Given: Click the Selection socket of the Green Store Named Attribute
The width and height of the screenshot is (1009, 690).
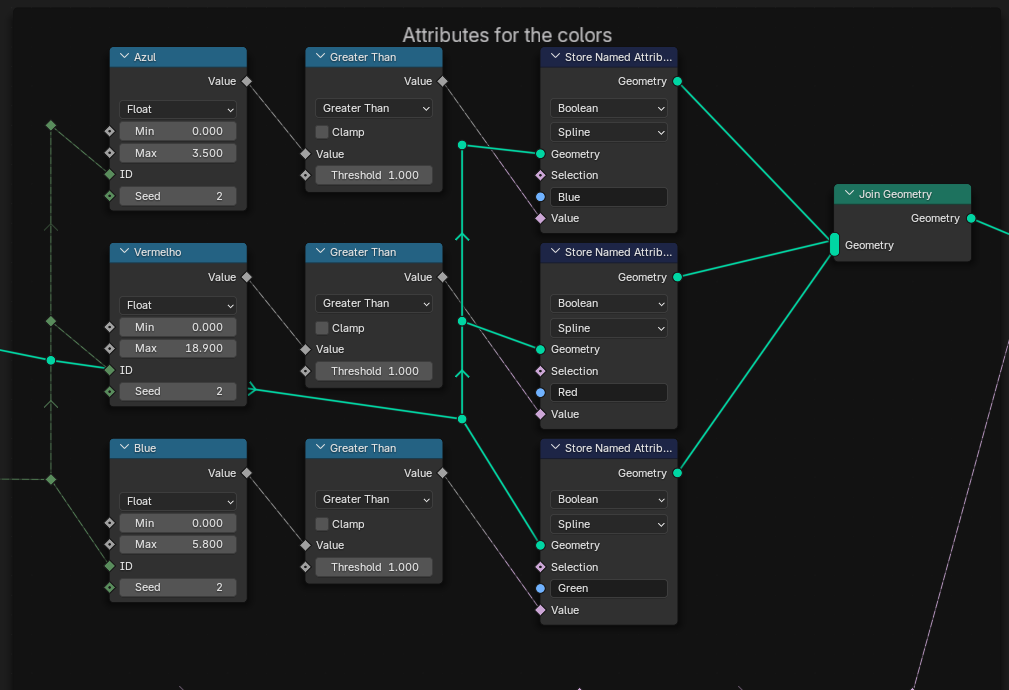Looking at the screenshot, I should [x=541, y=567].
